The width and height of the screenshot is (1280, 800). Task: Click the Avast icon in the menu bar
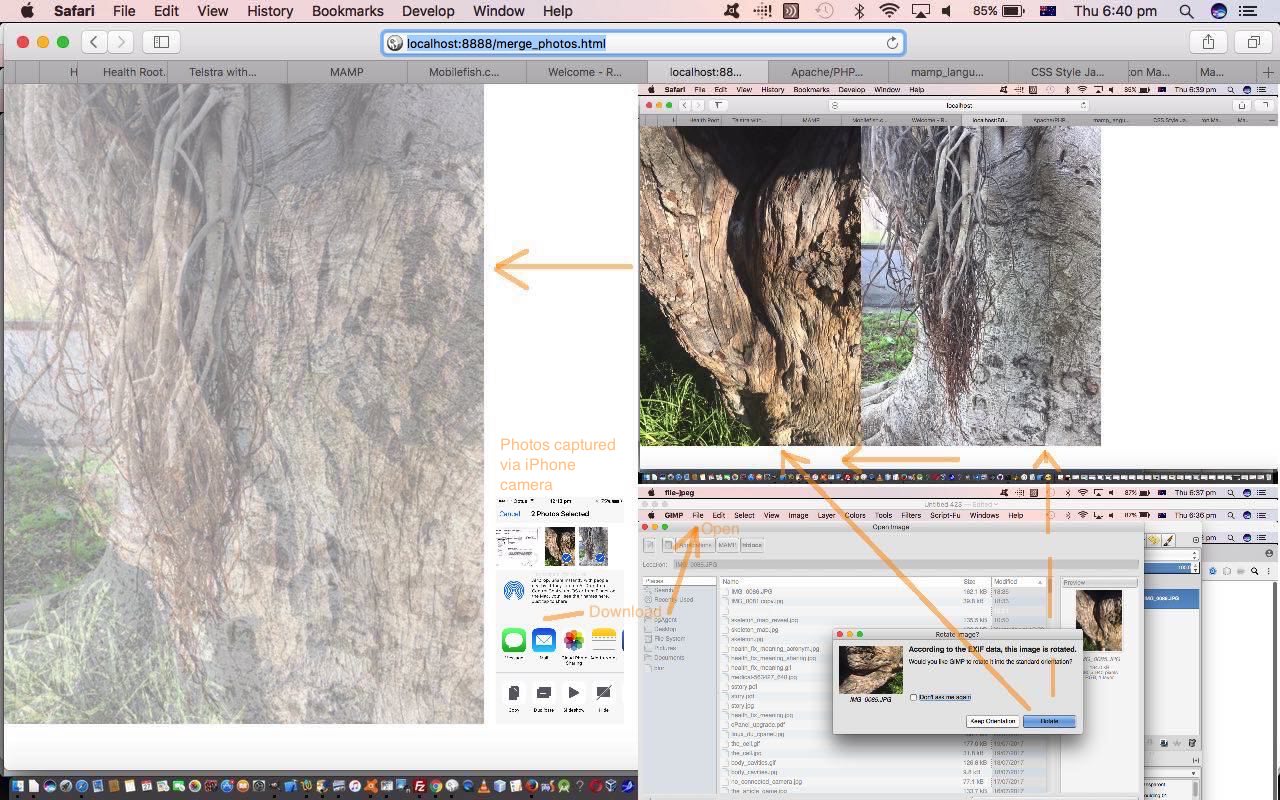click(x=734, y=11)
